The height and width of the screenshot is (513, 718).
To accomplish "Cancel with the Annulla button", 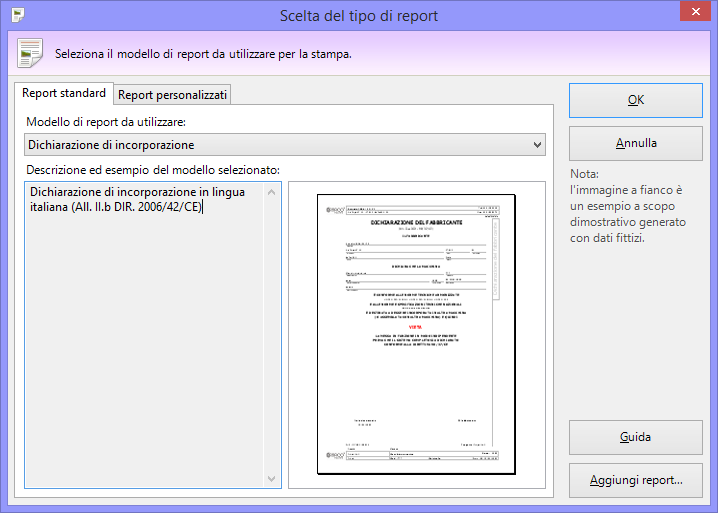I will tap(636, 143).
